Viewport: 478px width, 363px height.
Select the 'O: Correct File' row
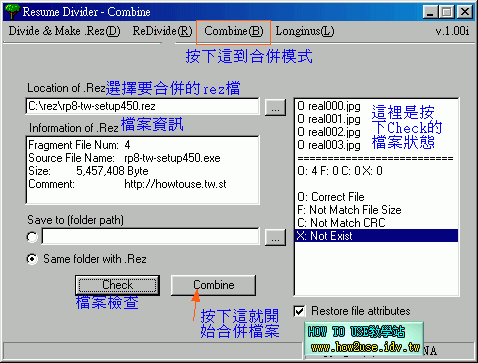[x=377, y=197]
